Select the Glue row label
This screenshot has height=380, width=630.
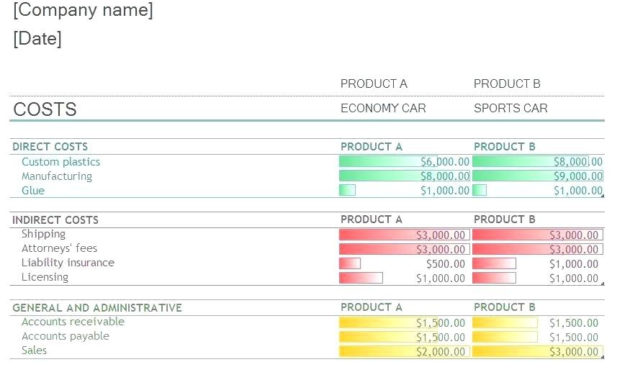[33, 190]
